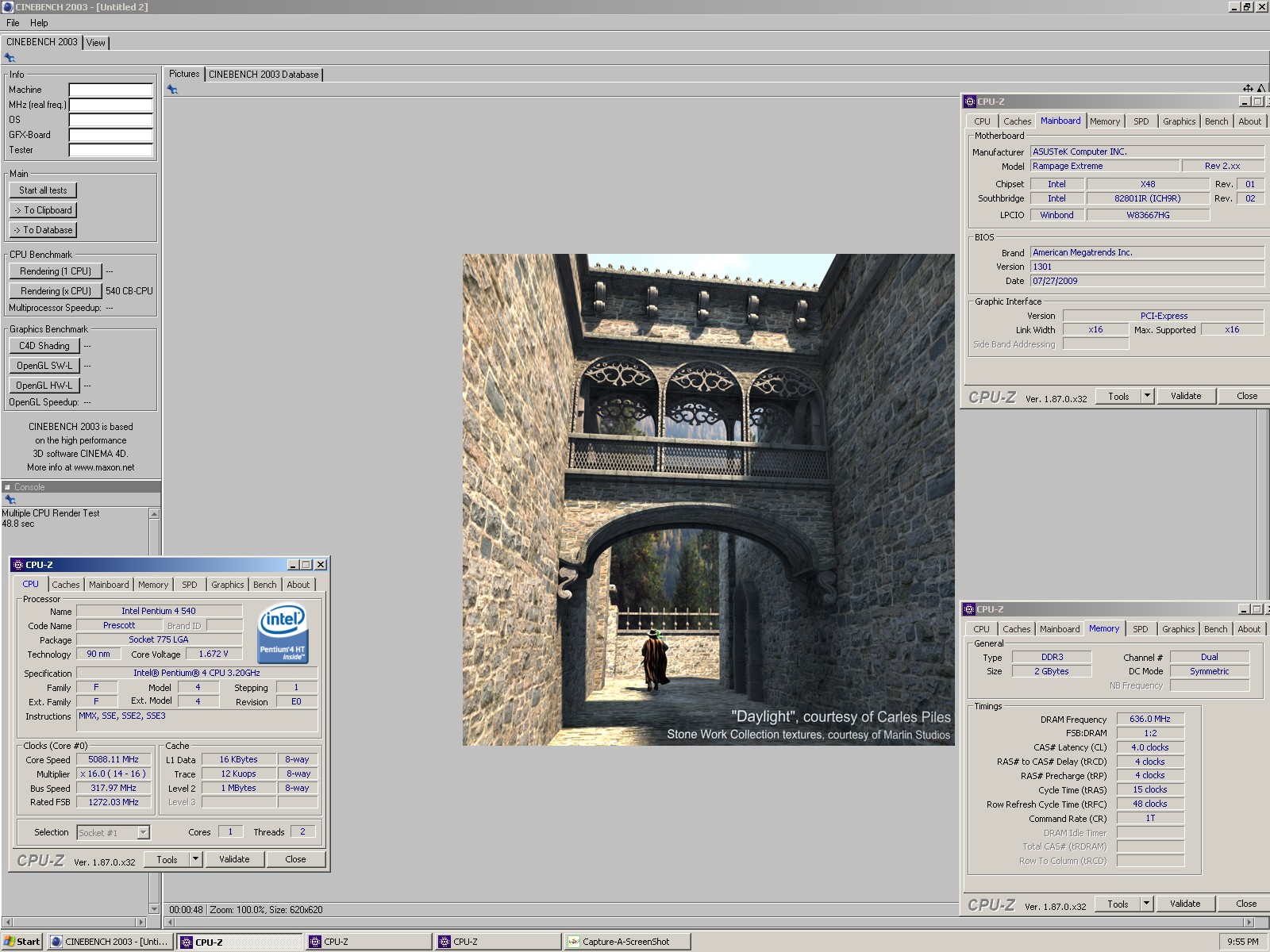Click the '540 CB-CPU' render score

click(x=129, y=291)
